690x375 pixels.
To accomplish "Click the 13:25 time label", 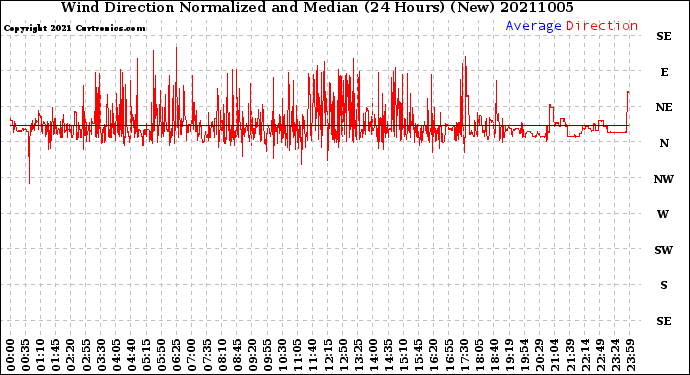I will coord(358,355).
